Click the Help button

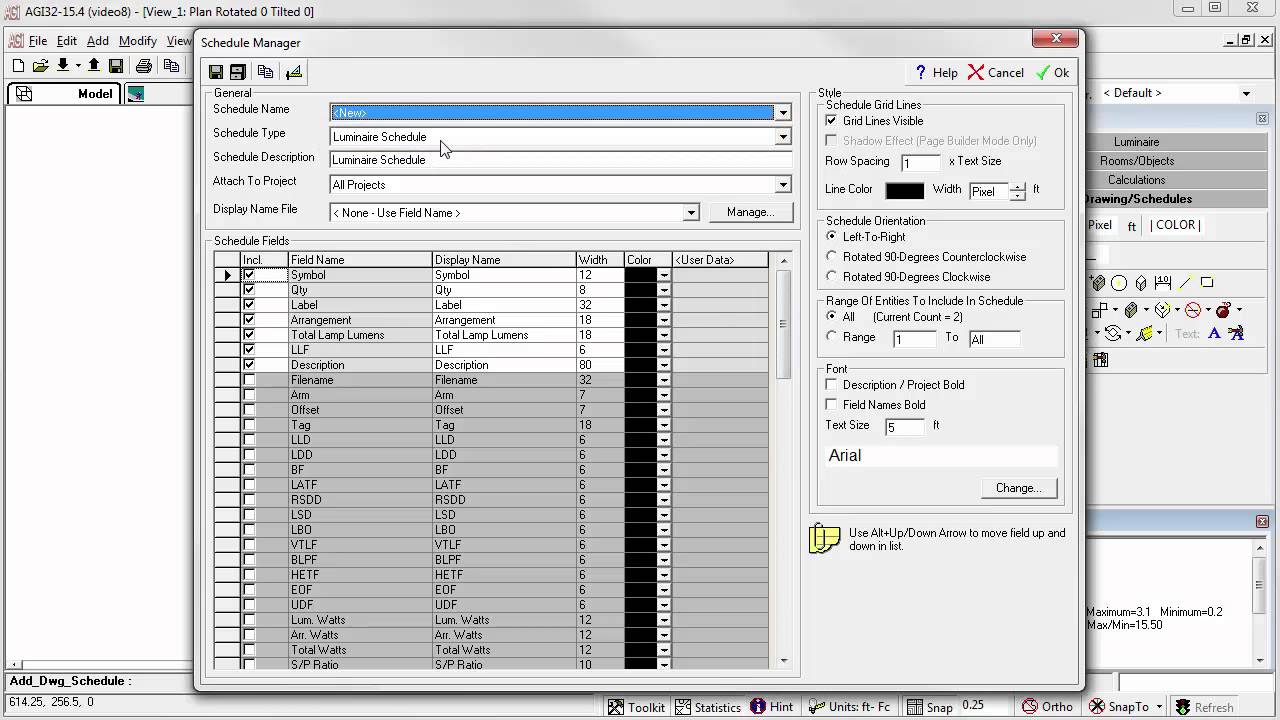click(x=936, y=73)
